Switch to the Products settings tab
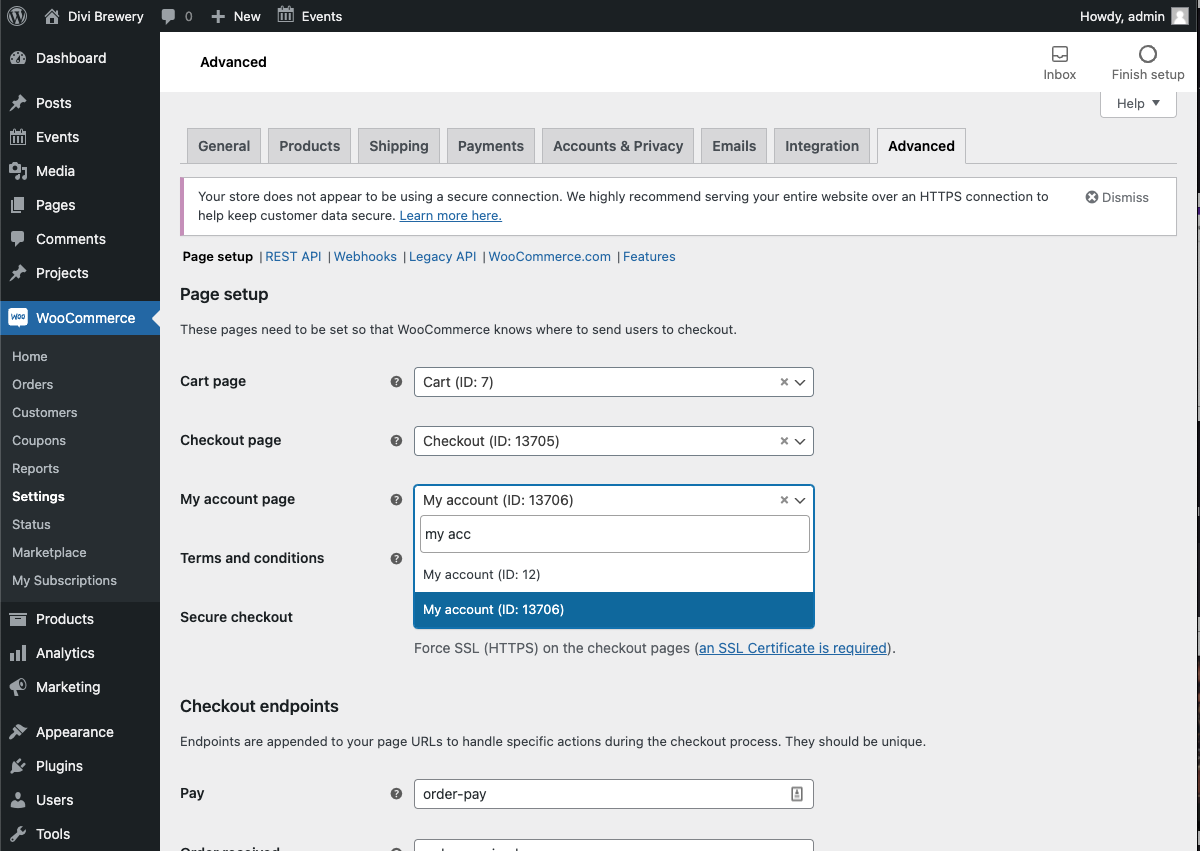Screen dimensions: 1200x851 (310, 146)
